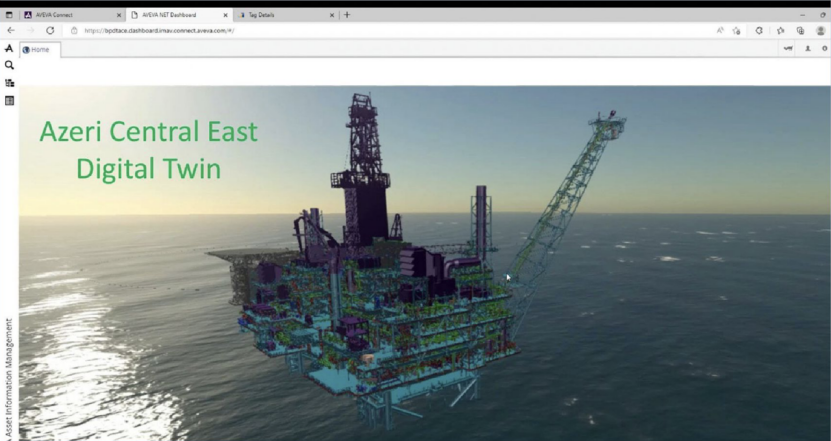The image size is (831, 441).
Task: Open the tab actions menu icon
Action: pos(9,15)
